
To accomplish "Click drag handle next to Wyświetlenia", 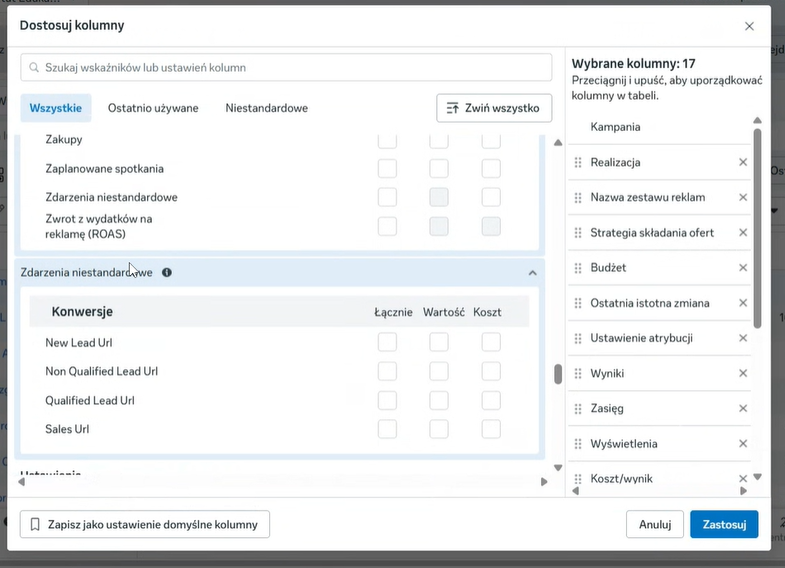I will [x=578, y=443].
